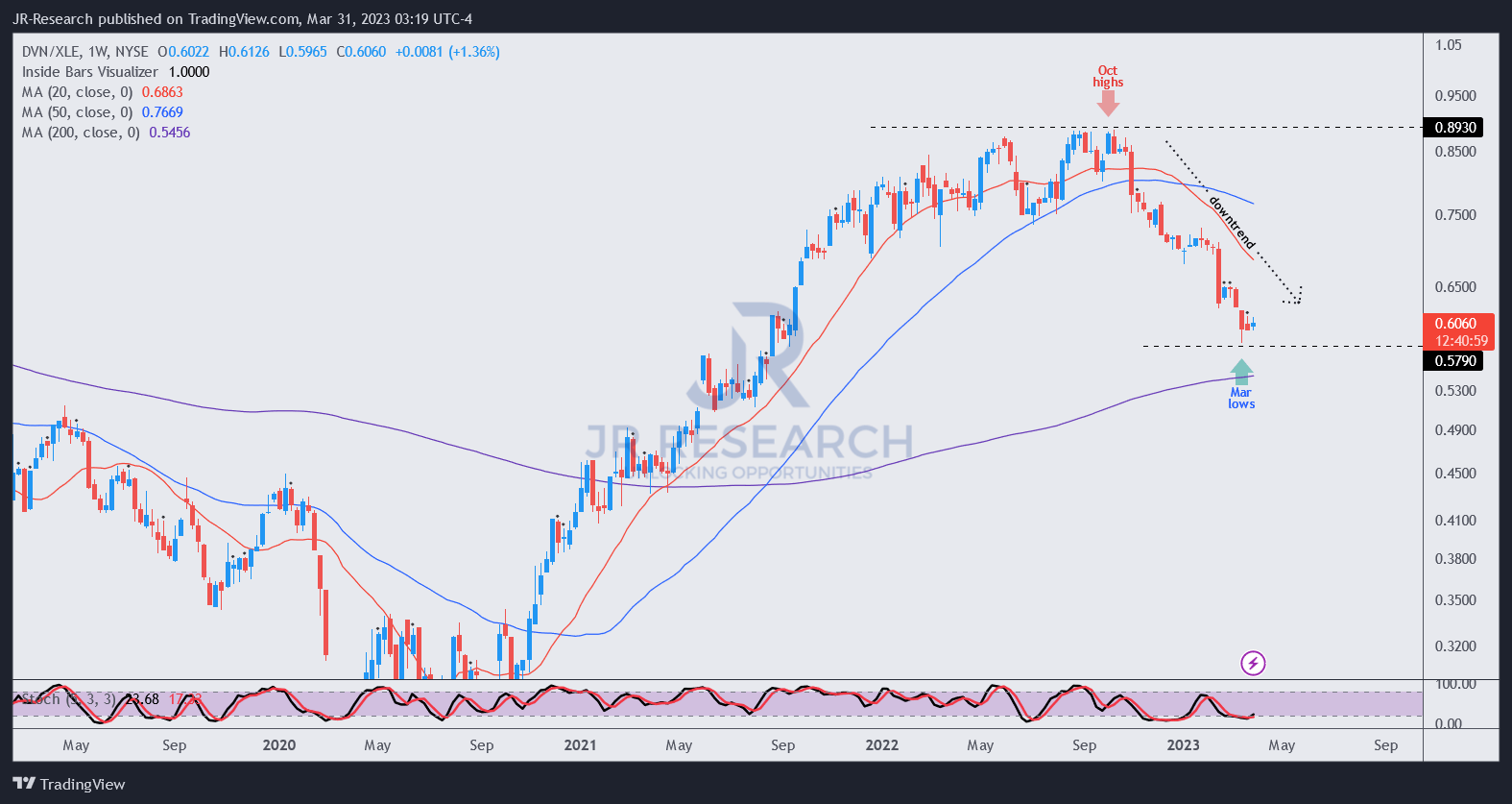
Task: Click the 2021 time axis label
Action: (x=580, y=745)
